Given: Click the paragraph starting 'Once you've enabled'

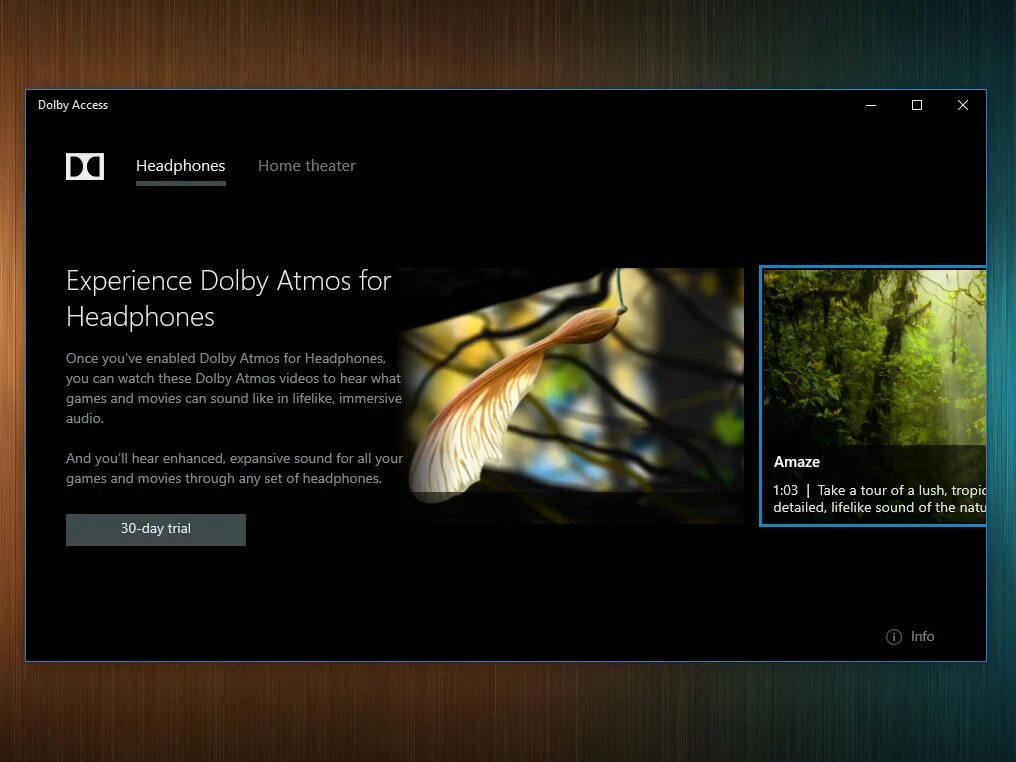Looking at the screenshot, I should point(234,388).
